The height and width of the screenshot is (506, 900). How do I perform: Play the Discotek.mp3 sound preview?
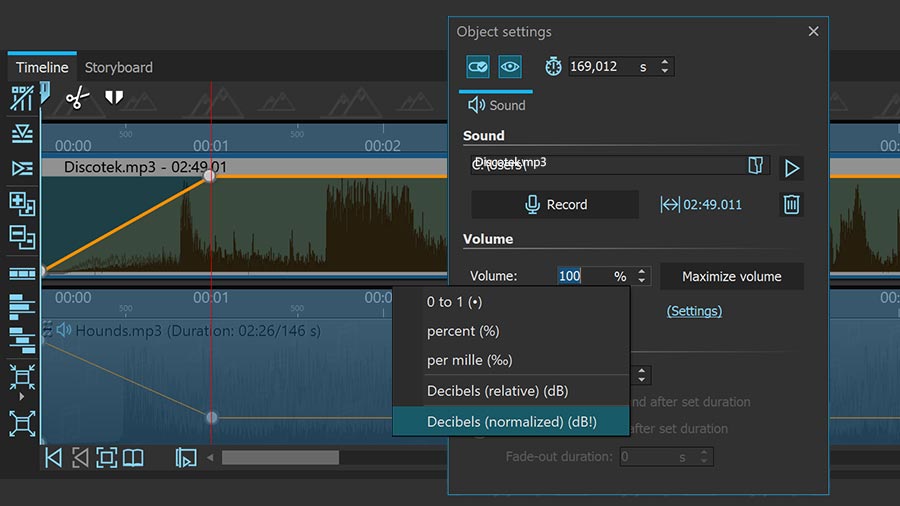point(791,167)
